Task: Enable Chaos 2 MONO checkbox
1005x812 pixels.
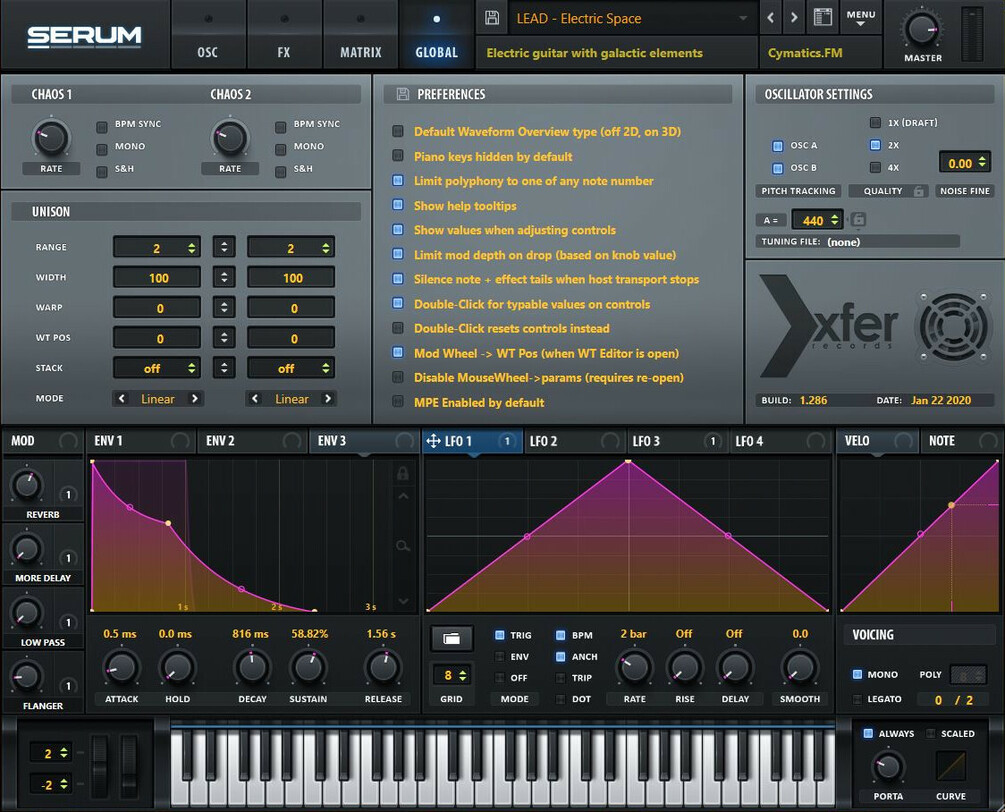Action: click(x=280, y=149)
